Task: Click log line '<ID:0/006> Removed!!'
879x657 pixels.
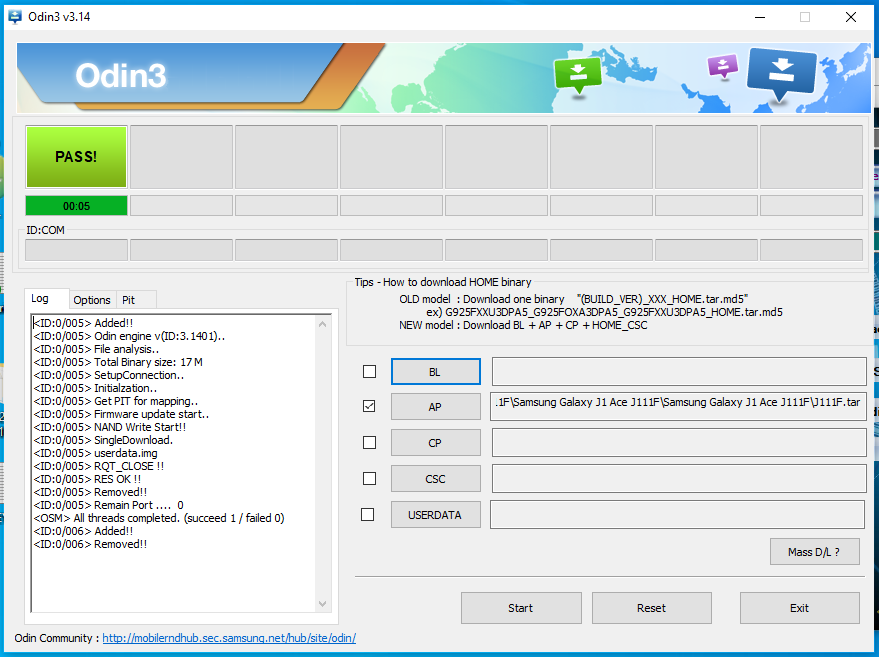Action: tap(90, 544)
